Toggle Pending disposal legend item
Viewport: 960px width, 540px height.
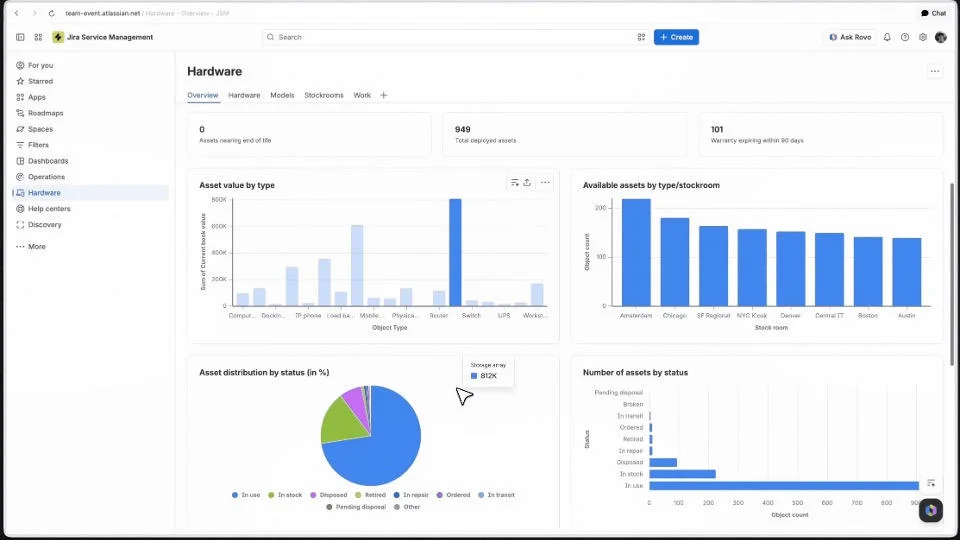pos(356,507)
